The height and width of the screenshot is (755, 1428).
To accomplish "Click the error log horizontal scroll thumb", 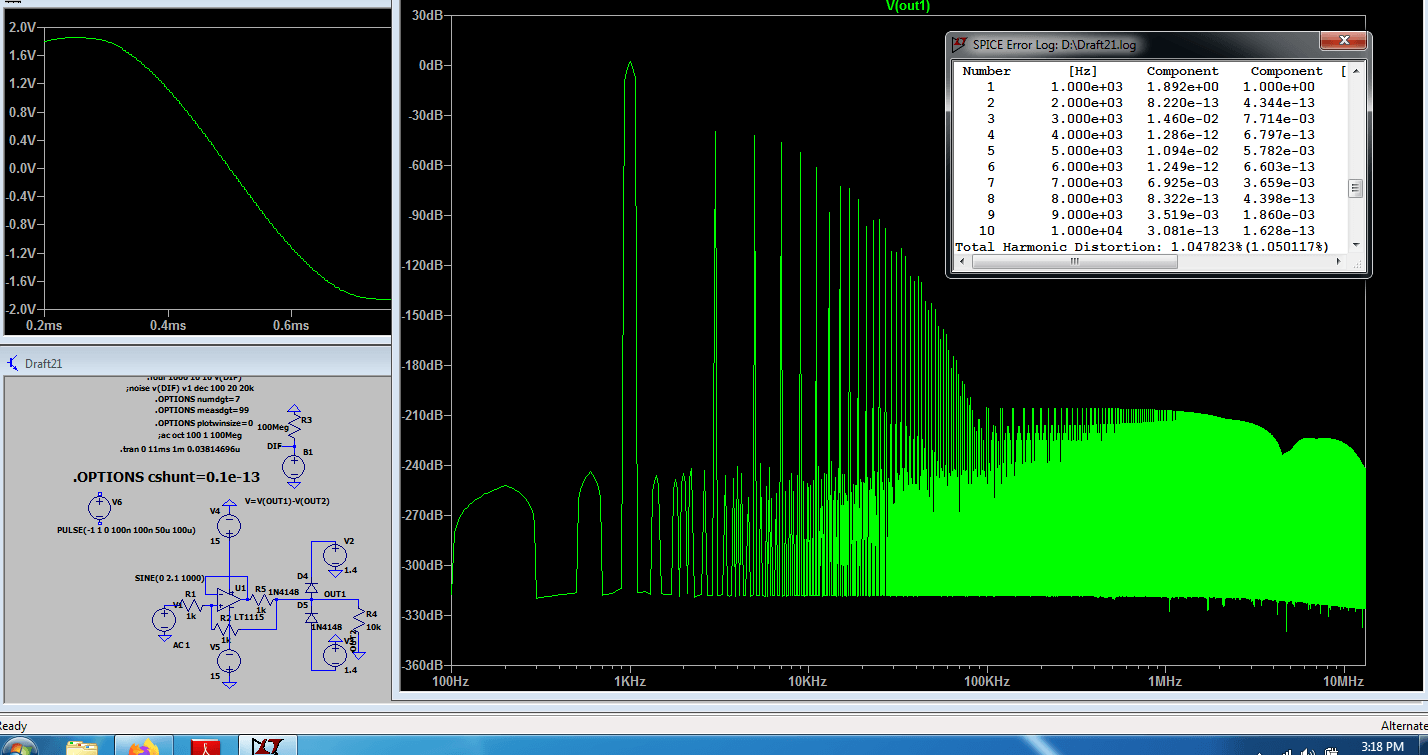I will pos(1075,262).
